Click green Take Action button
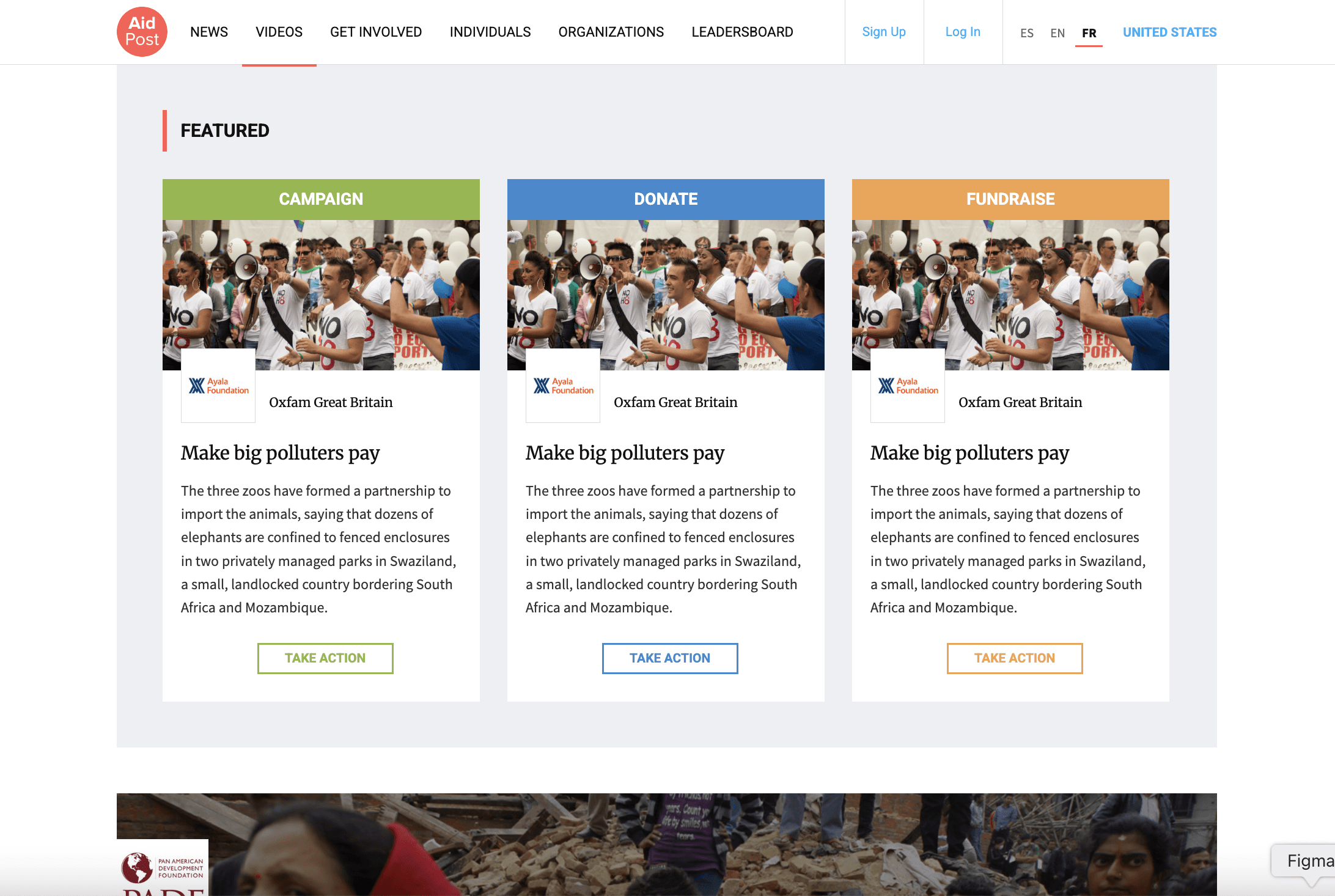This screenshot has height=896, width=1335. [325, 658]
